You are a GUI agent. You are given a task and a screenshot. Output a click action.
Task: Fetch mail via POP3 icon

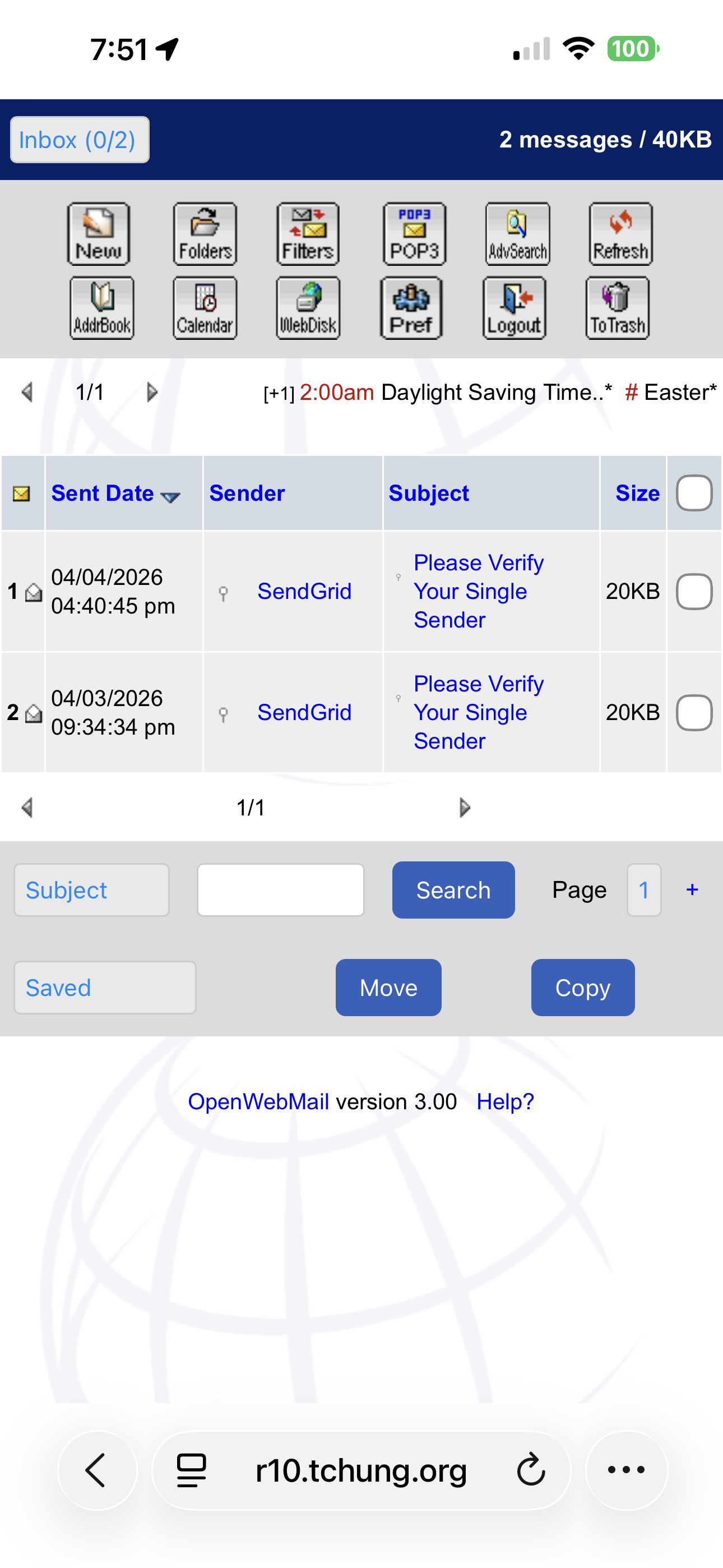click(x=414, y=234)
